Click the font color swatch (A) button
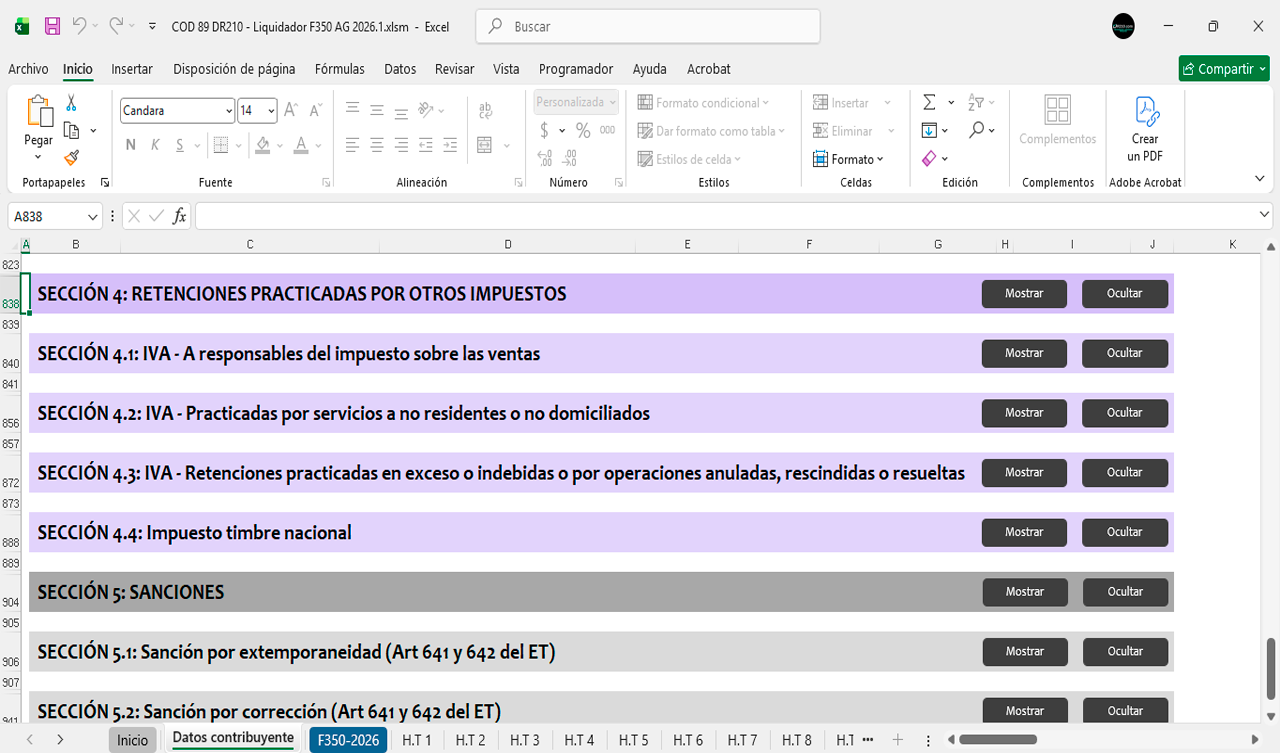This screenshot has width=1280, height=753. [x=301, y=145]
